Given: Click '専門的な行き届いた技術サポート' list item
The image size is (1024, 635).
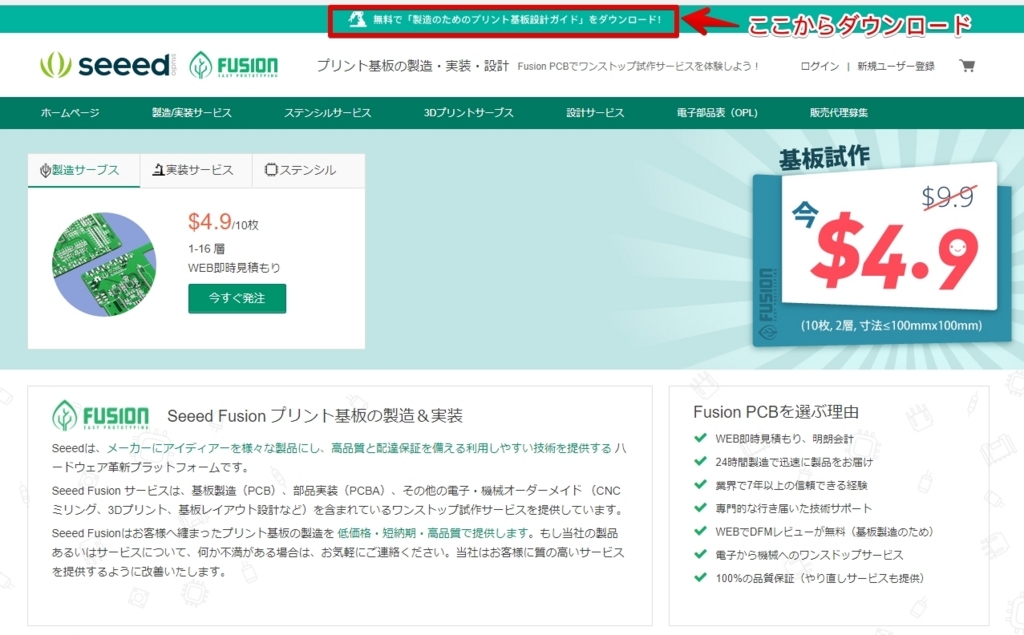Looking at the screenshot, I should pos(793,508).
